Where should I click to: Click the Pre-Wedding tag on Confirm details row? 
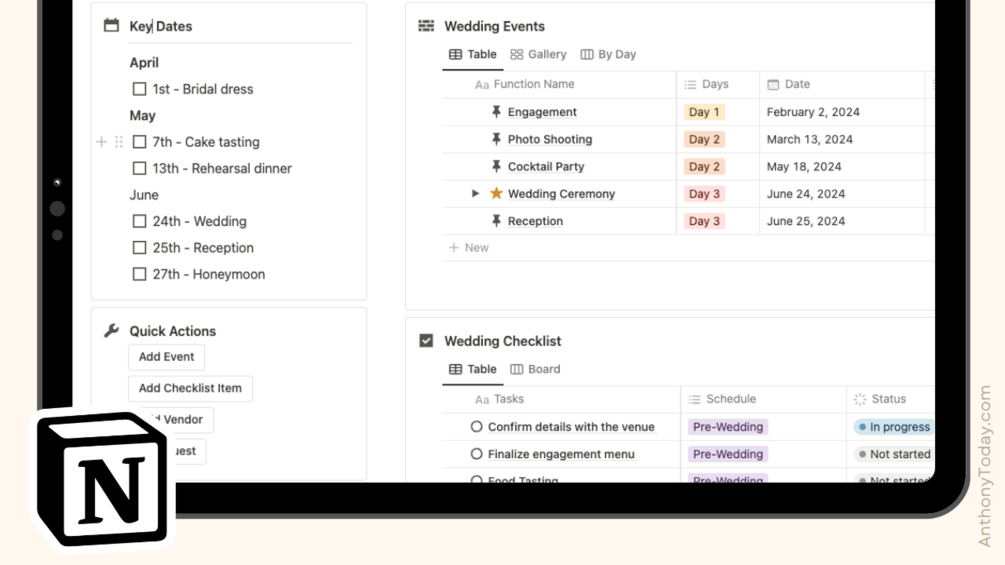(727, 427)
